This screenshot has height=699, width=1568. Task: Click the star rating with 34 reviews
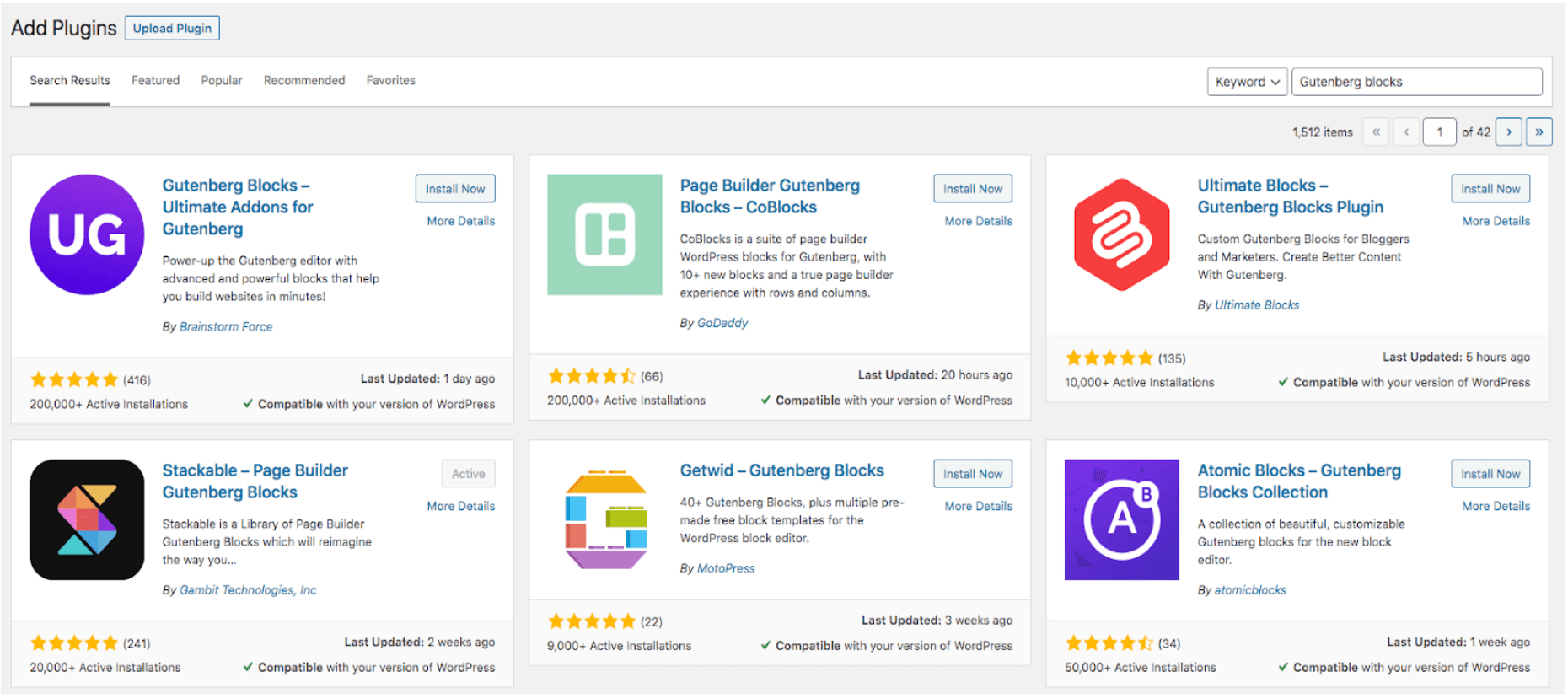click(1109, 643)
